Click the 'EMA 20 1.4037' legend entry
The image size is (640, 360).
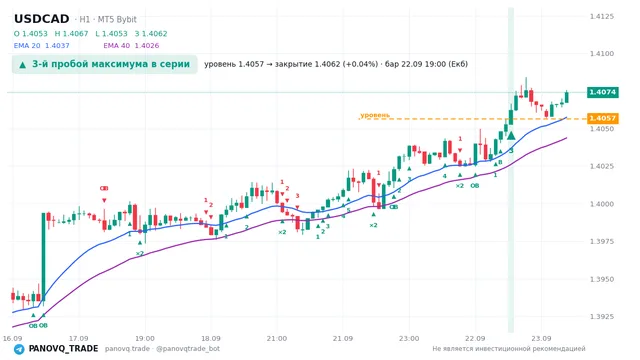point(42,46)
